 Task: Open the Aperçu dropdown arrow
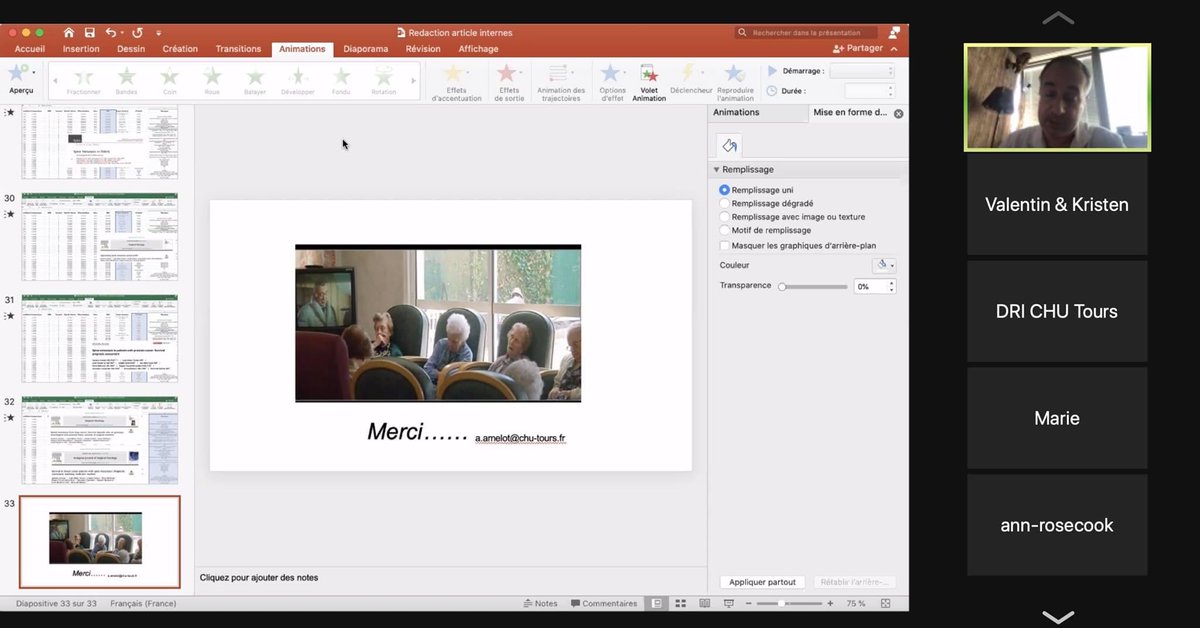pos(33,73)
